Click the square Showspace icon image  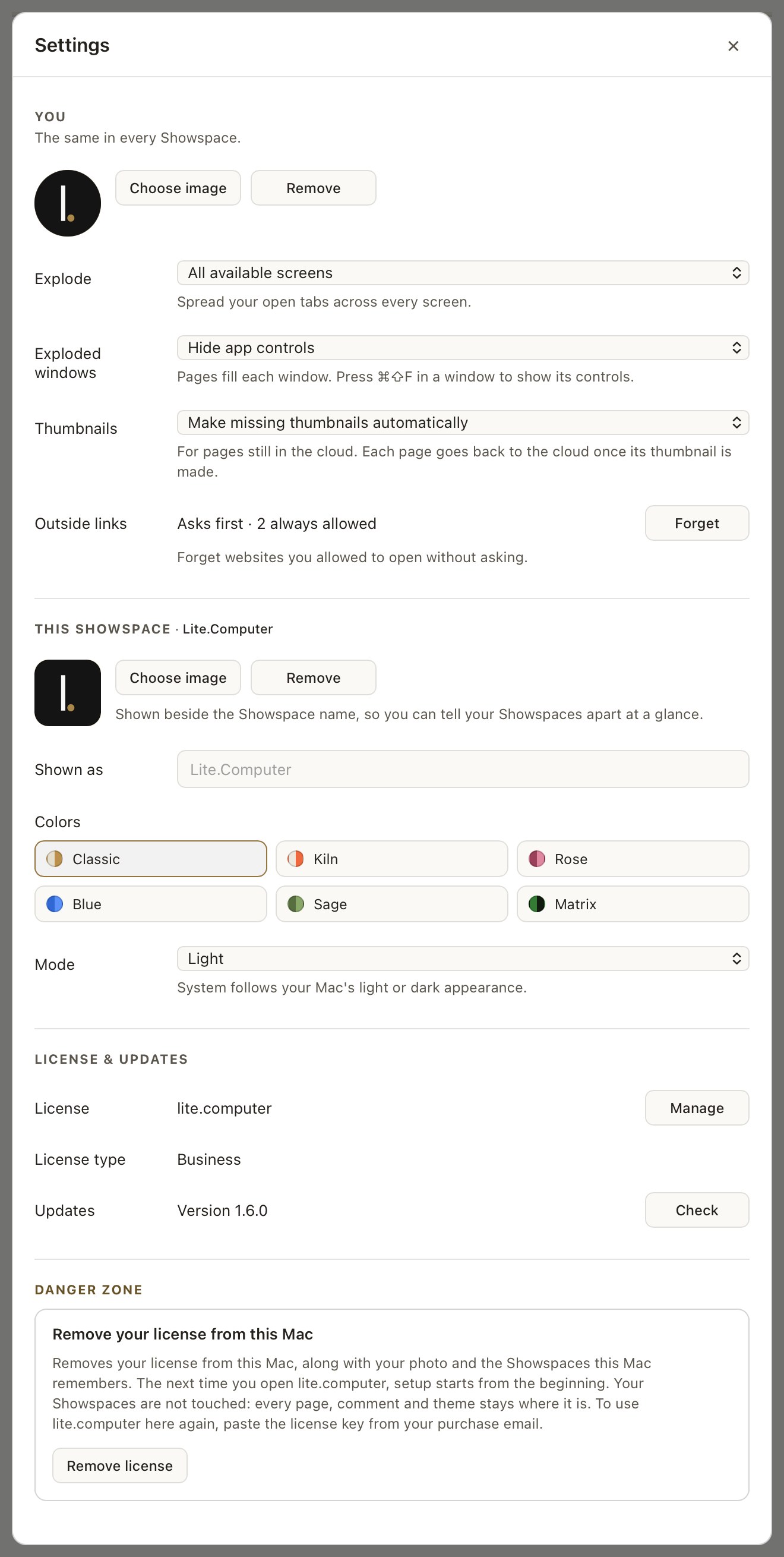(68, 693)
